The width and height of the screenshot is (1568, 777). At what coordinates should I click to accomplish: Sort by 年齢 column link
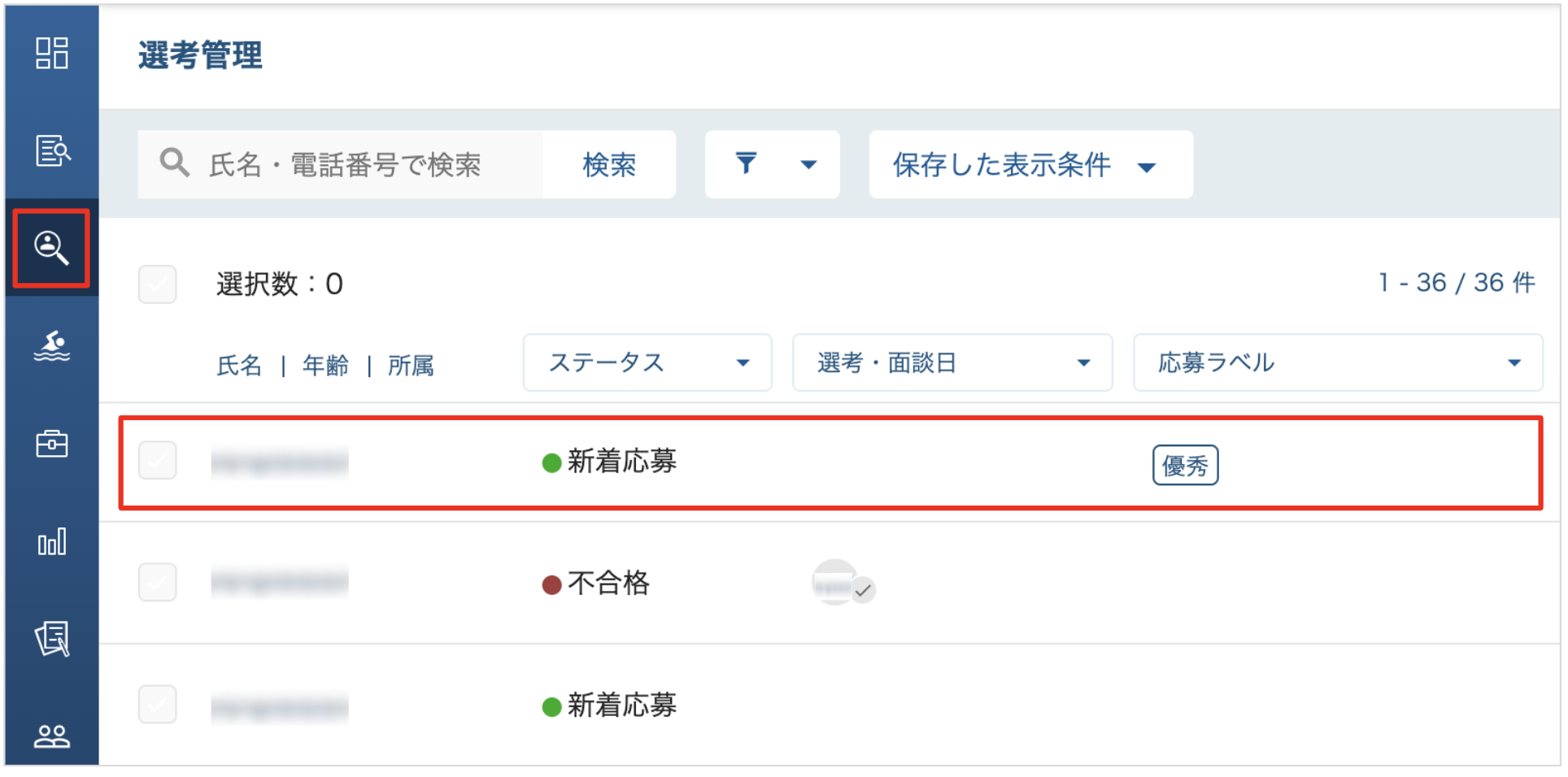tap(325, 366)
